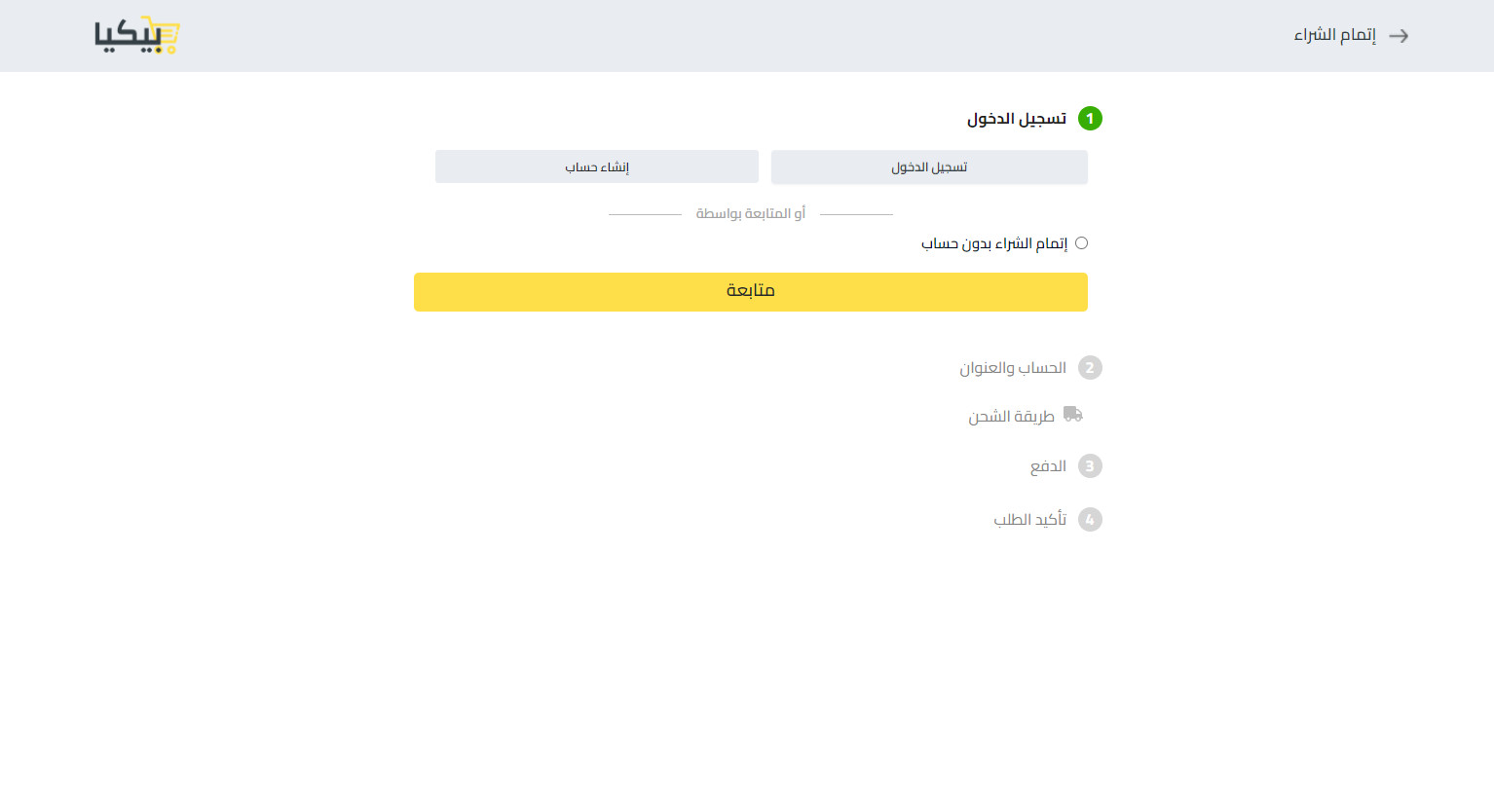Click the step 4 circle beside تأكيد الطلب
Screen dimensions: 1494x812
[x=1092, y=519]
